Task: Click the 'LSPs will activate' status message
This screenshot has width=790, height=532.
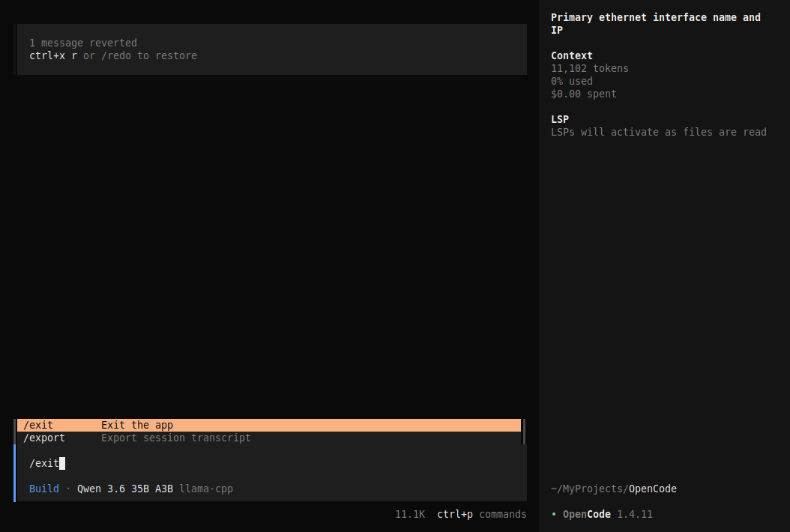Action: click(658, 132)
